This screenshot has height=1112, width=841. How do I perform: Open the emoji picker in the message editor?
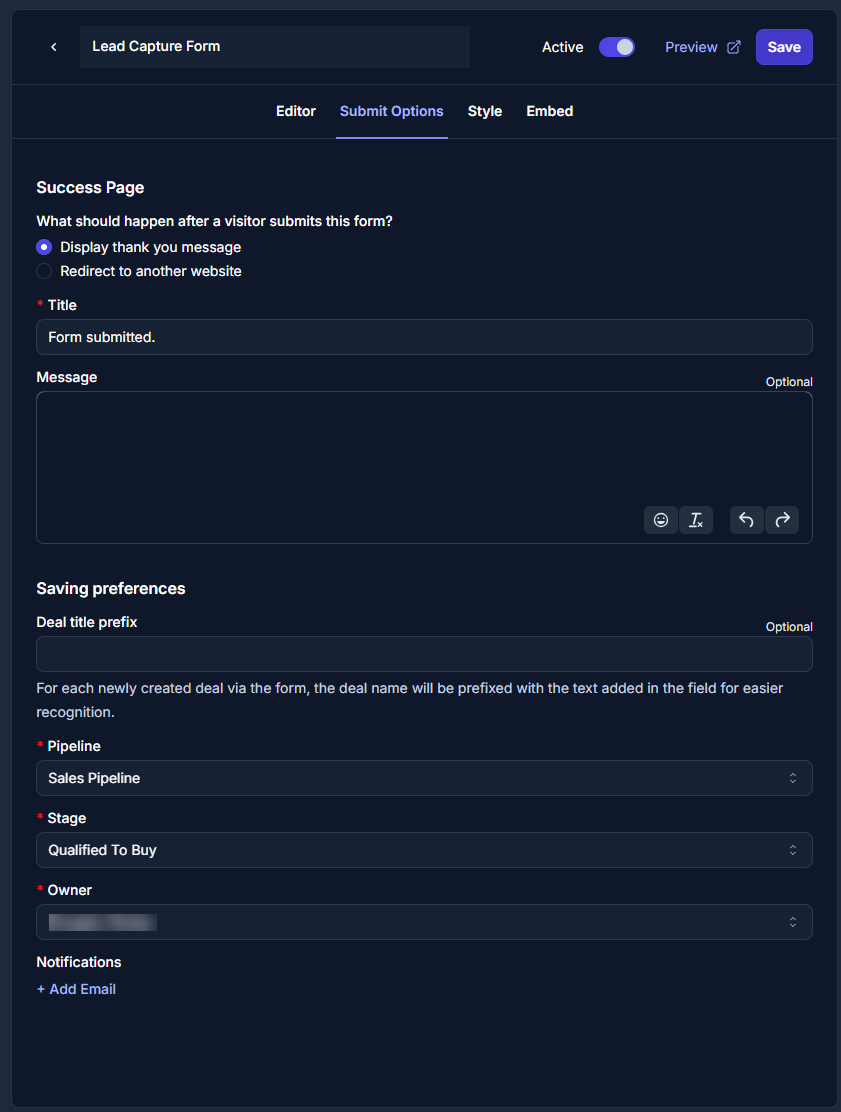click(660, 520)
